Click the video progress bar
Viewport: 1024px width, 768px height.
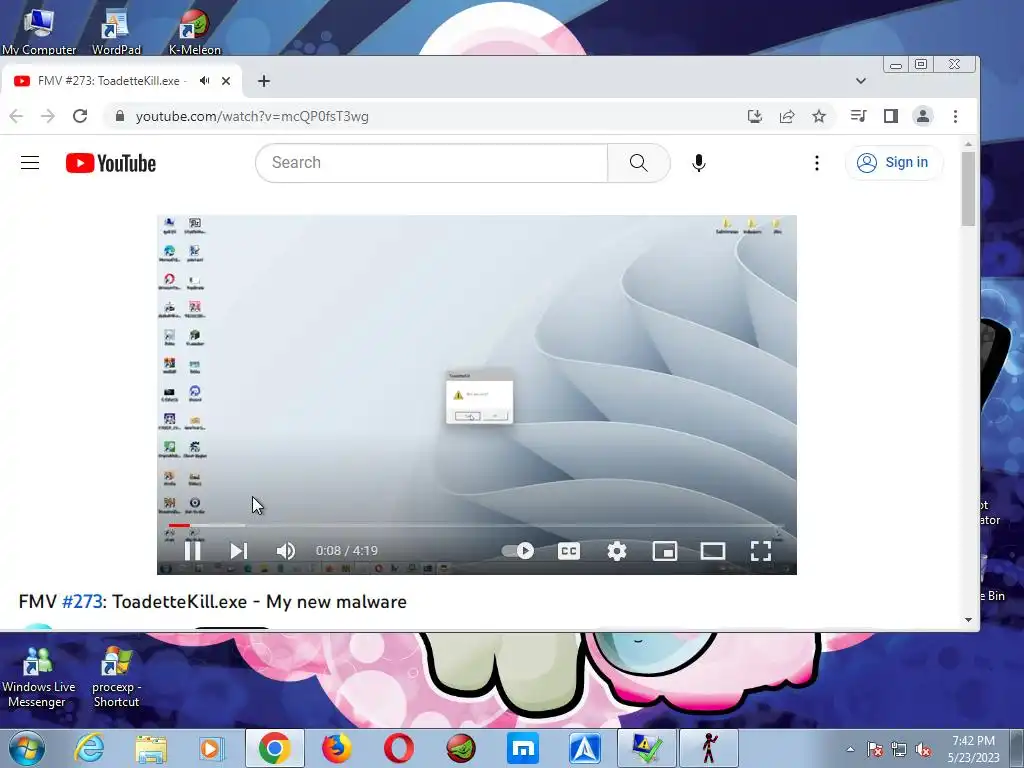point(476,525)
